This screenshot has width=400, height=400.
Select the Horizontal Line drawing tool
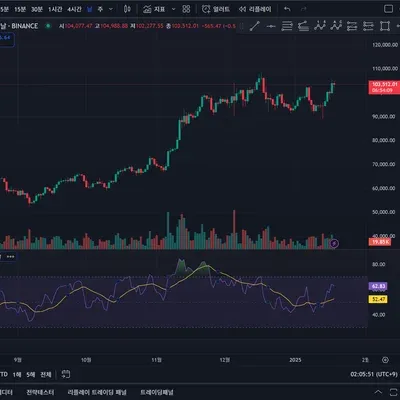pos(271,26)
